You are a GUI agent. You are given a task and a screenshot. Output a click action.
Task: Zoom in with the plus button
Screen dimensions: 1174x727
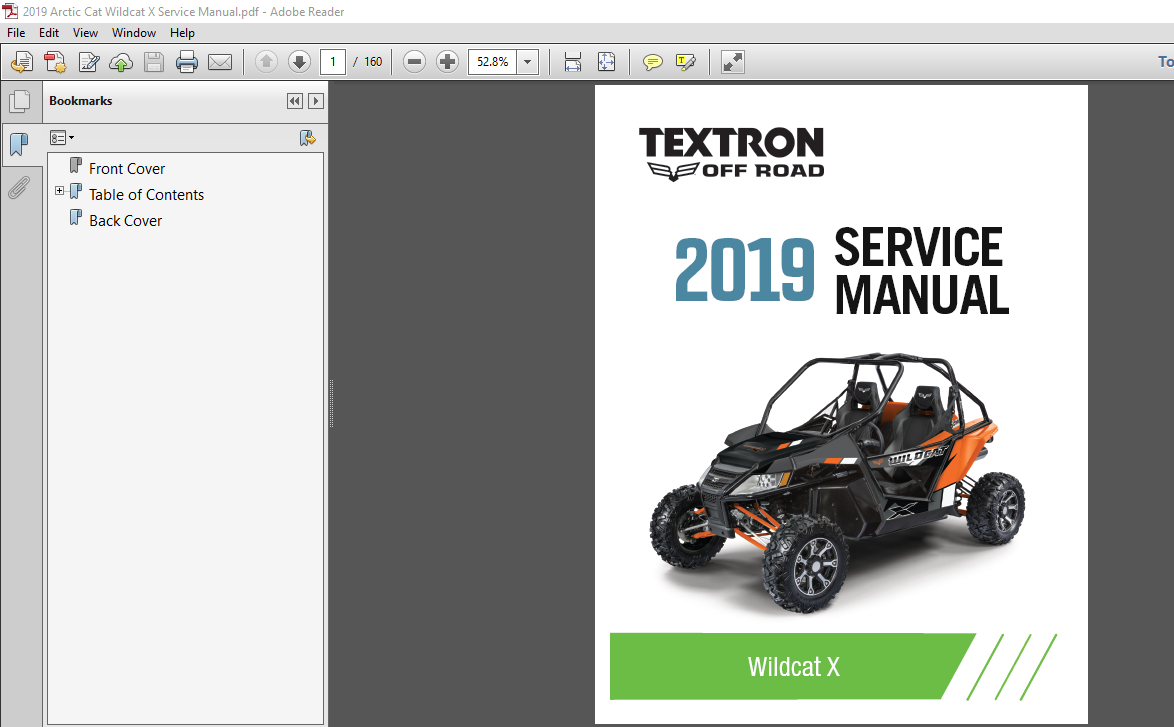tap(447, 62)
